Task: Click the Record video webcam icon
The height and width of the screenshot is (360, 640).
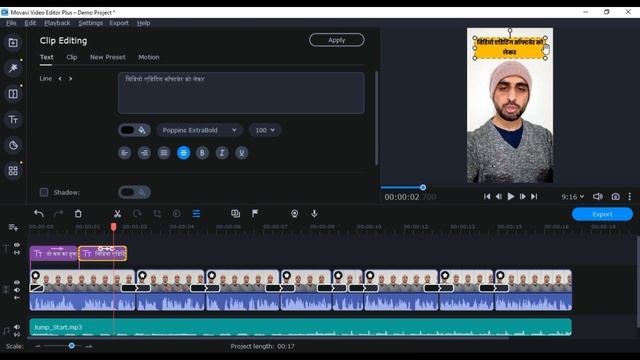Action: 294,213
